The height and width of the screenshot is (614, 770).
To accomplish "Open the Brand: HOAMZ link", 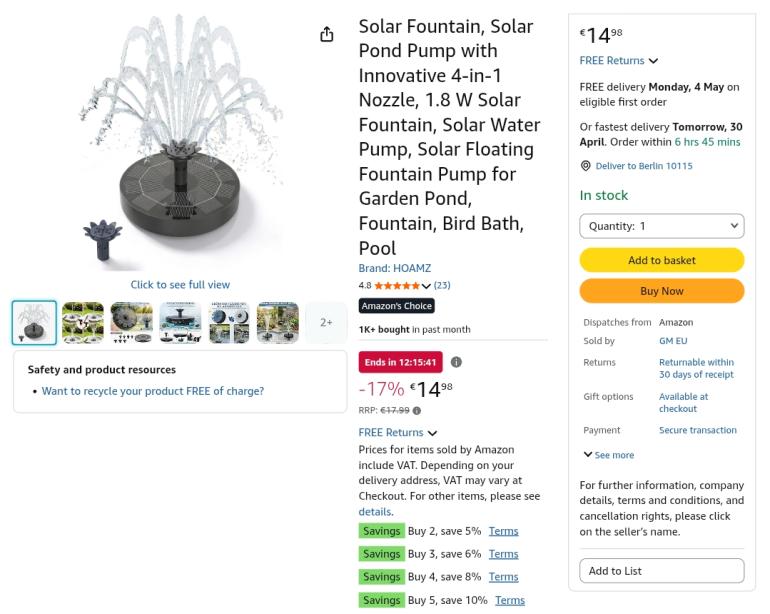I will (x=395, y=268).
